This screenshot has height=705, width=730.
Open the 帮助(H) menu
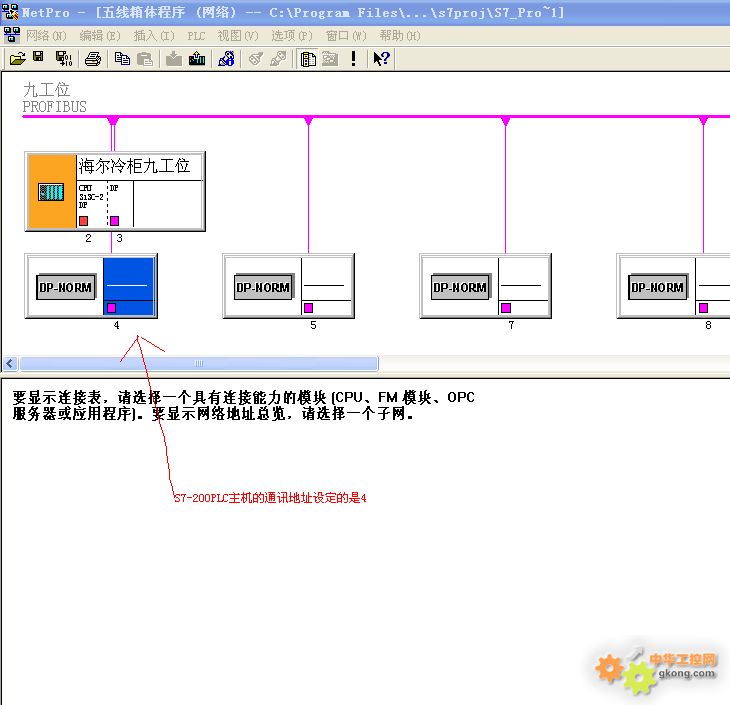399,36
